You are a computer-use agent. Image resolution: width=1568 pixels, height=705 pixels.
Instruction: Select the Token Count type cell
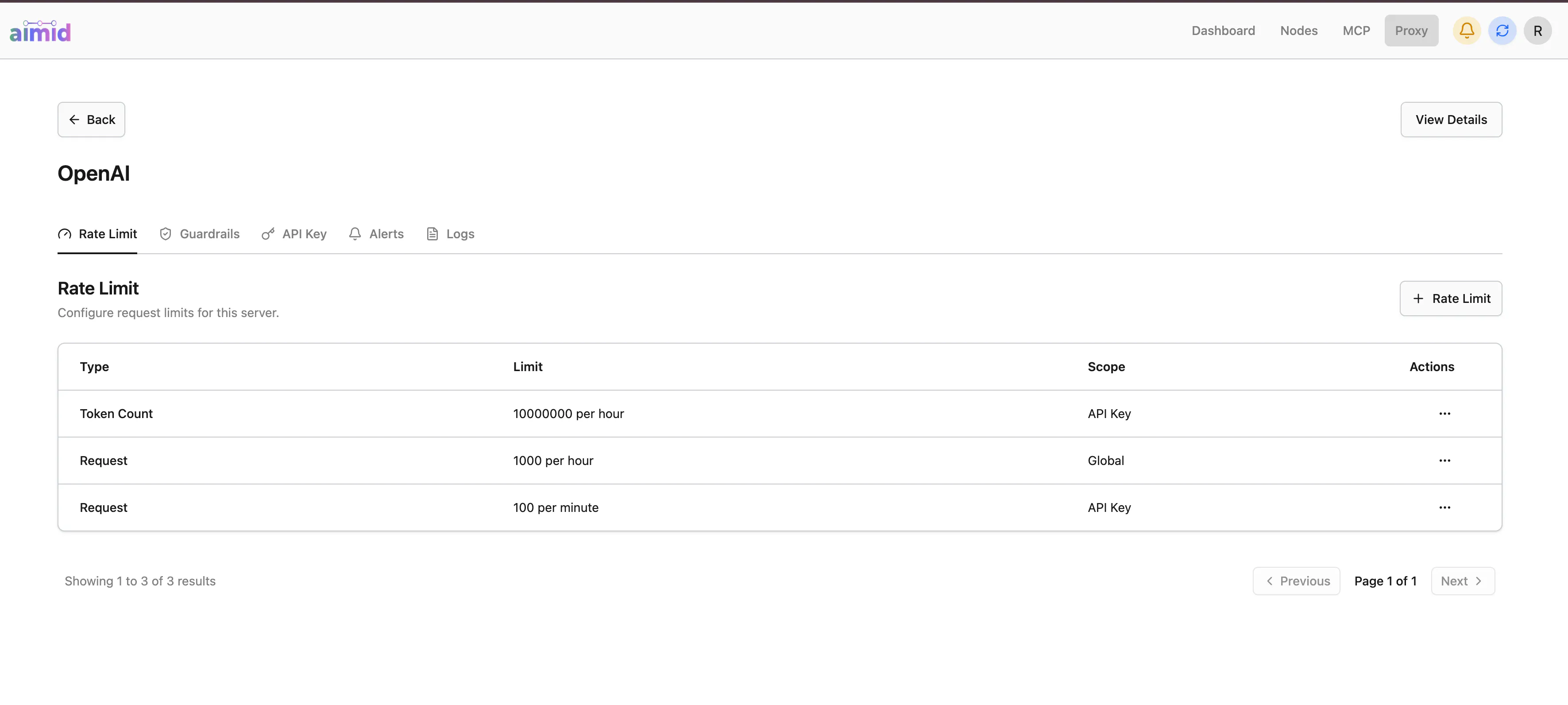pos(116,413)
